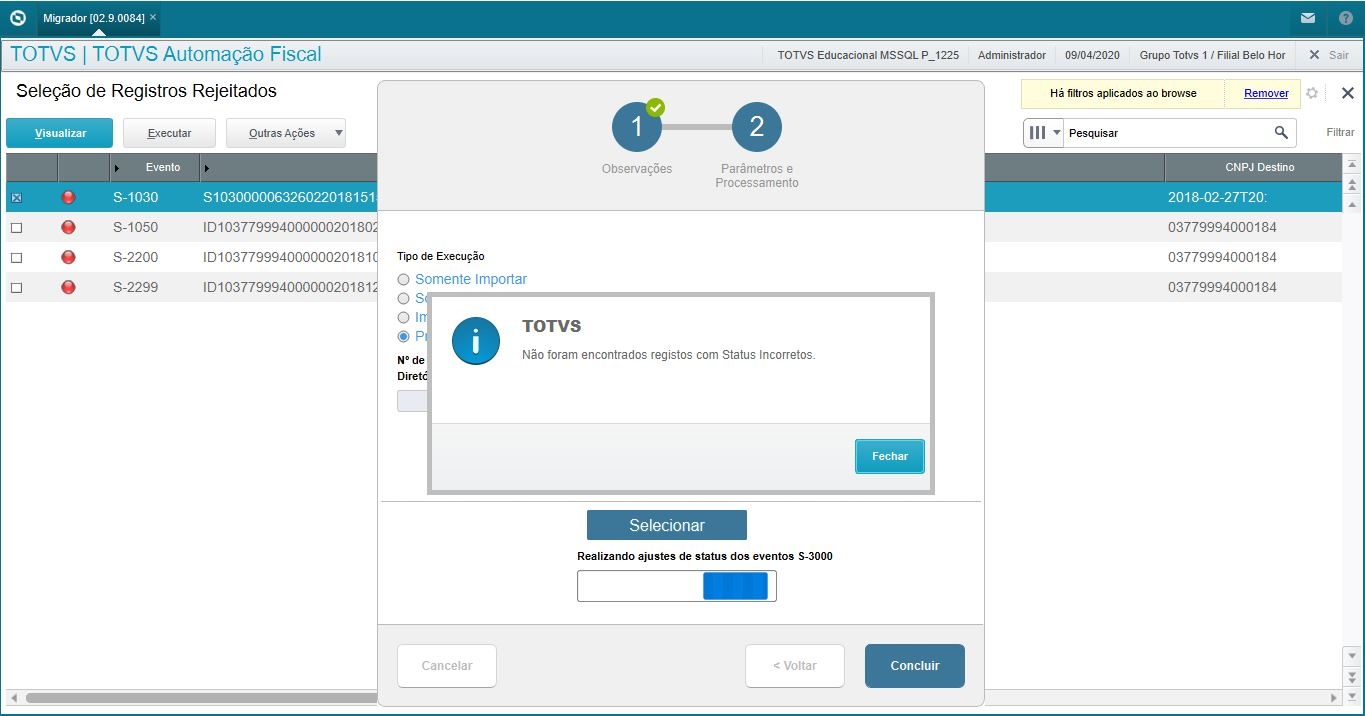
Task: Click the magnifier icon in Pesquisar field
Action: click(1281, 132)
